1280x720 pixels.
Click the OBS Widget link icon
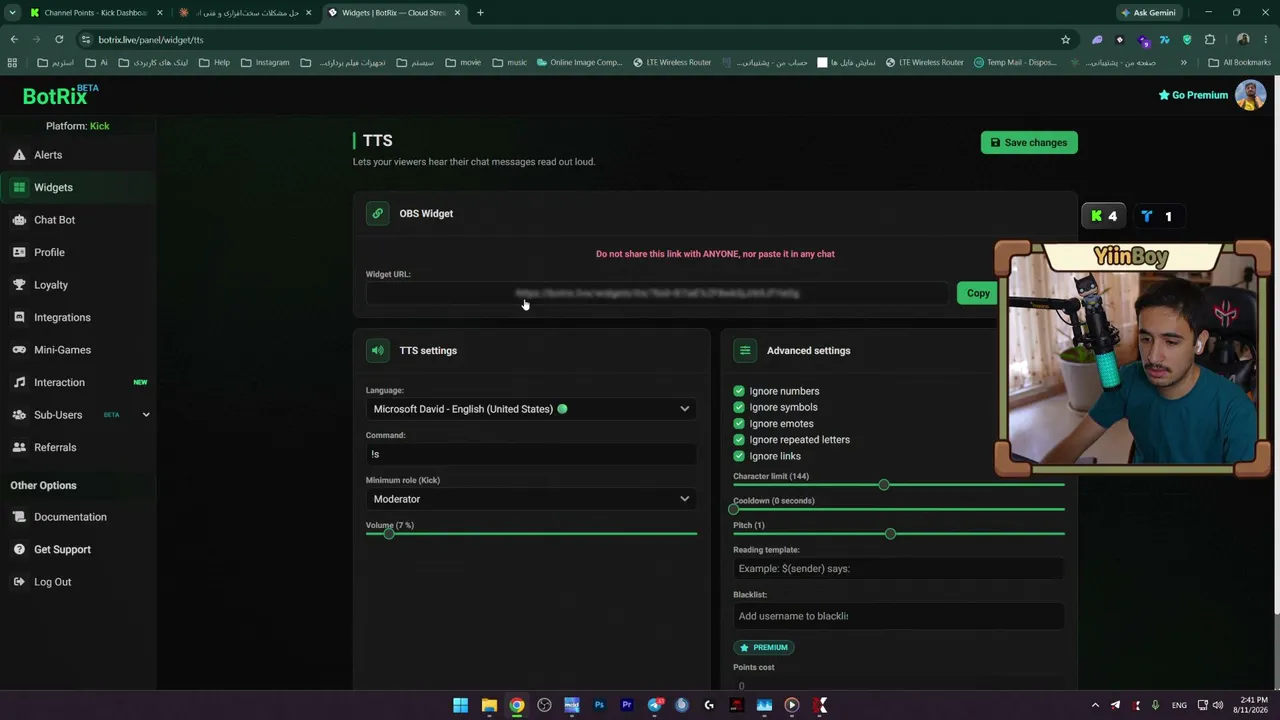click(x=377, y=213)
